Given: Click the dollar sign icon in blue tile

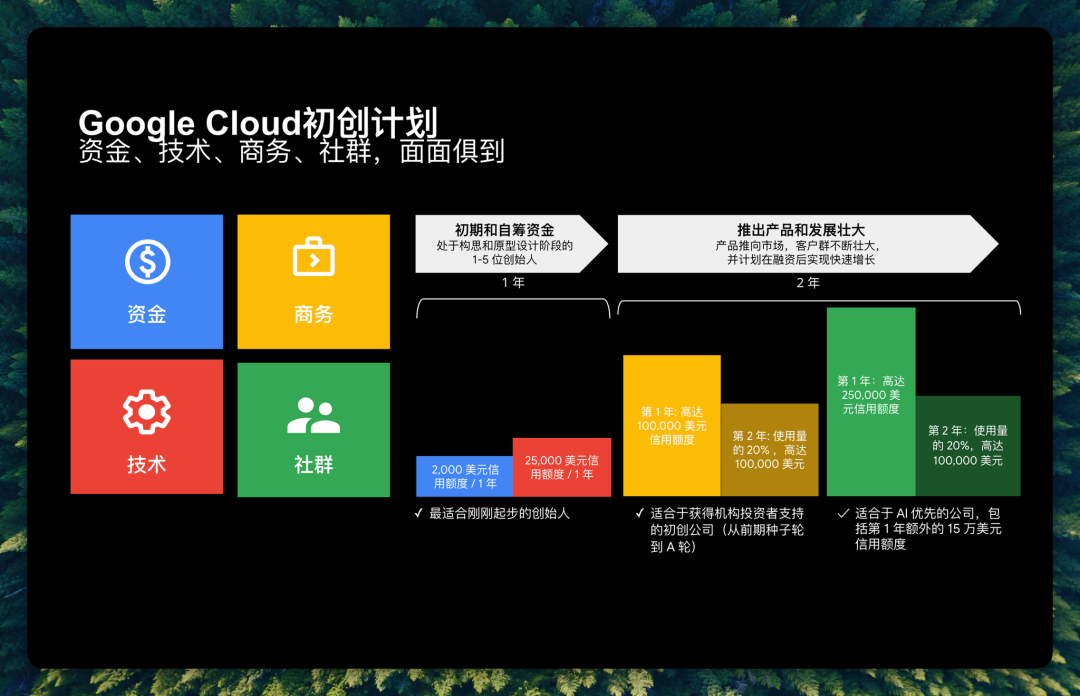Looking at the screenshot, I should tap(147, 262).
